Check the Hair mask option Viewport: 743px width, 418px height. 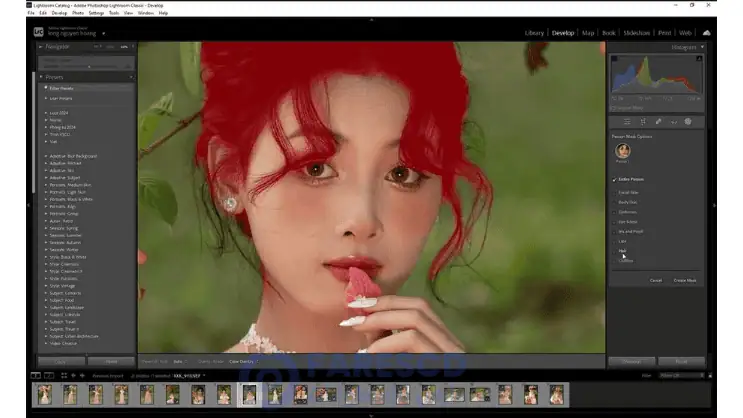tap(615, 251)
